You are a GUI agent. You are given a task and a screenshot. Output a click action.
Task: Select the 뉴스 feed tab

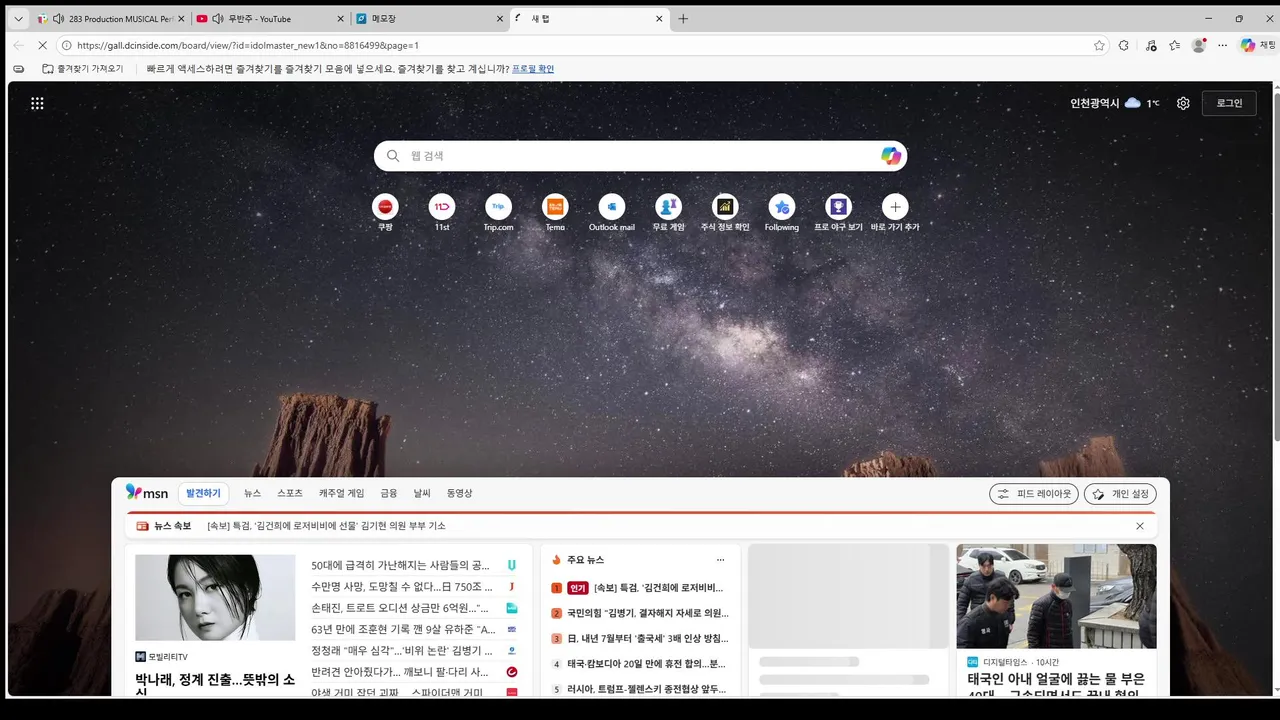[x=252, y=493]
